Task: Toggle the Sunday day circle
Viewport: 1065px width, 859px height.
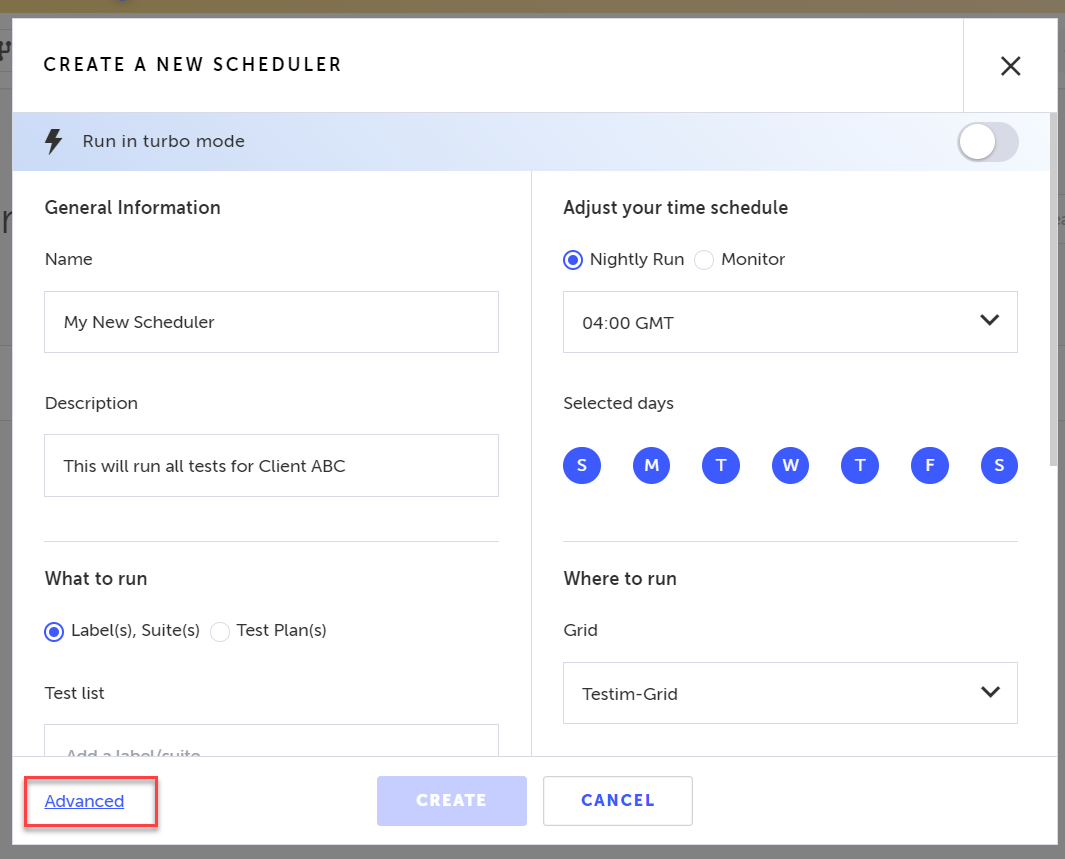Action: click(582, 465)
